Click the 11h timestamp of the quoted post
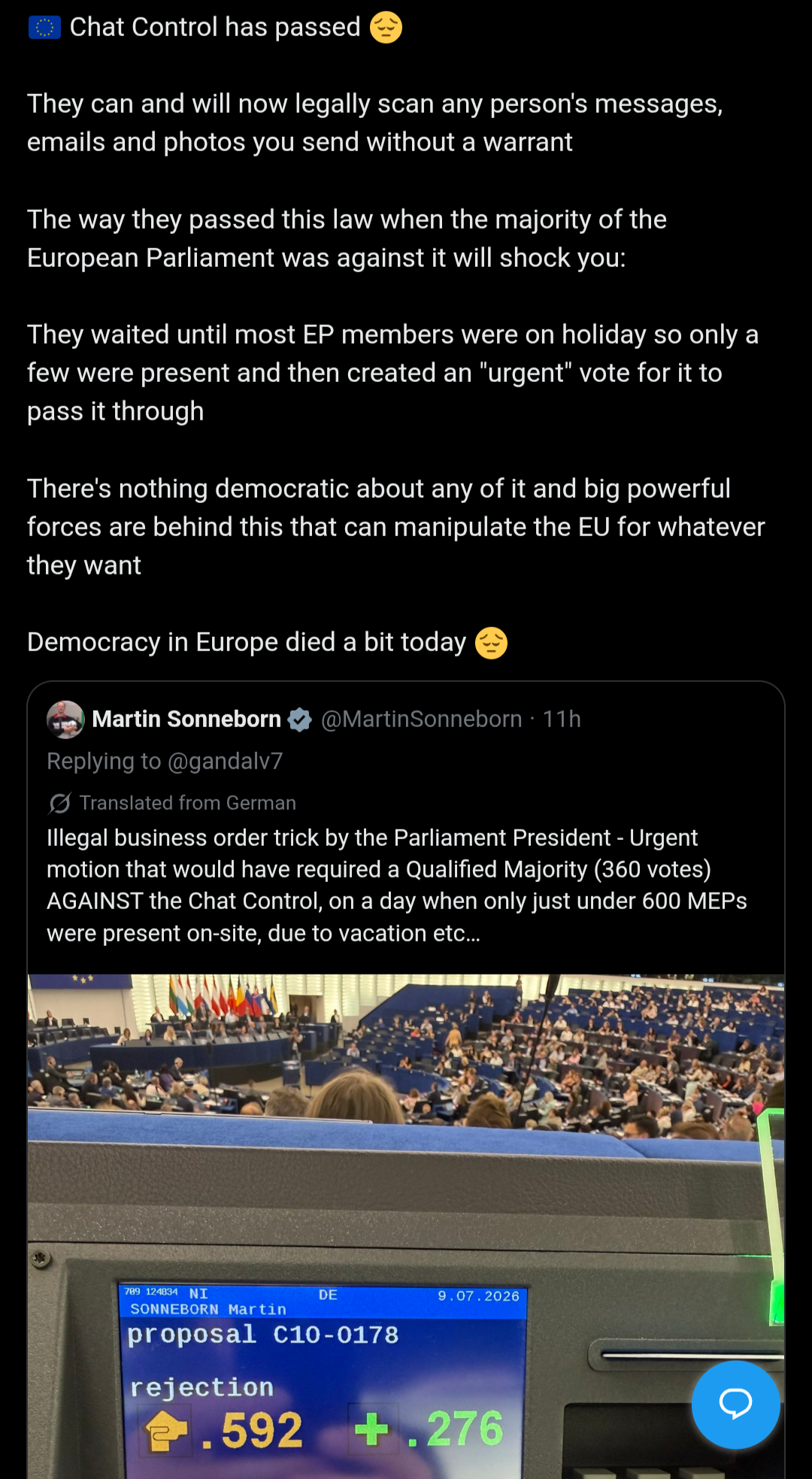 click(x=562, y=719)
